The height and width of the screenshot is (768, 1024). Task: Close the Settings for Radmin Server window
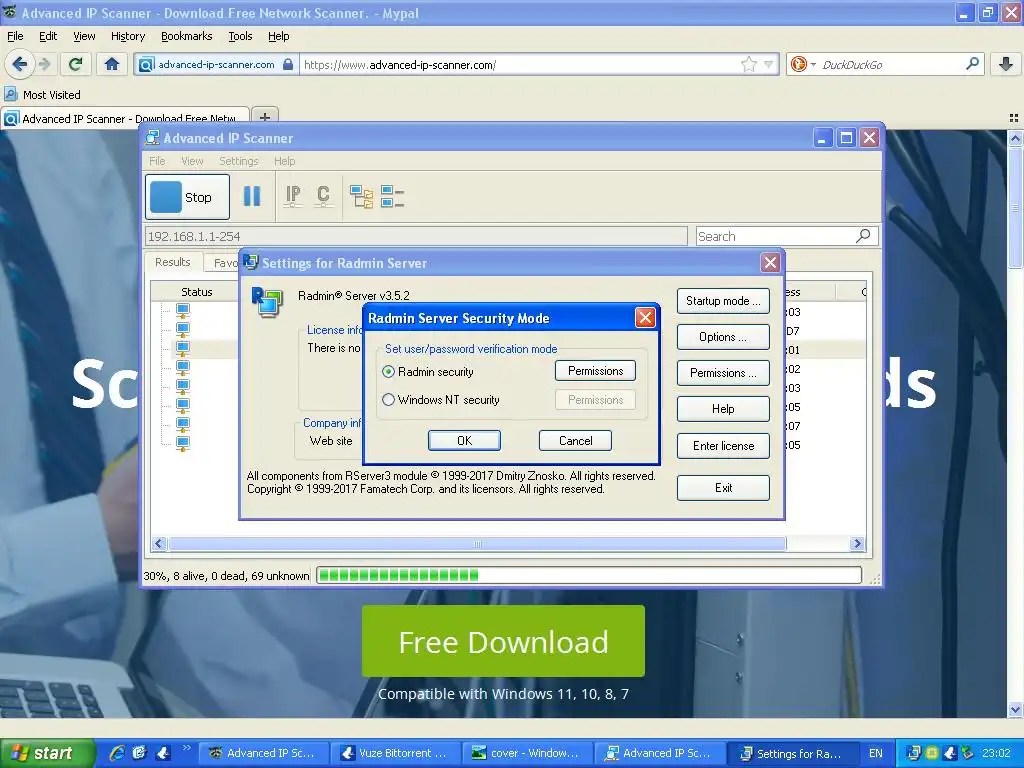770,263
